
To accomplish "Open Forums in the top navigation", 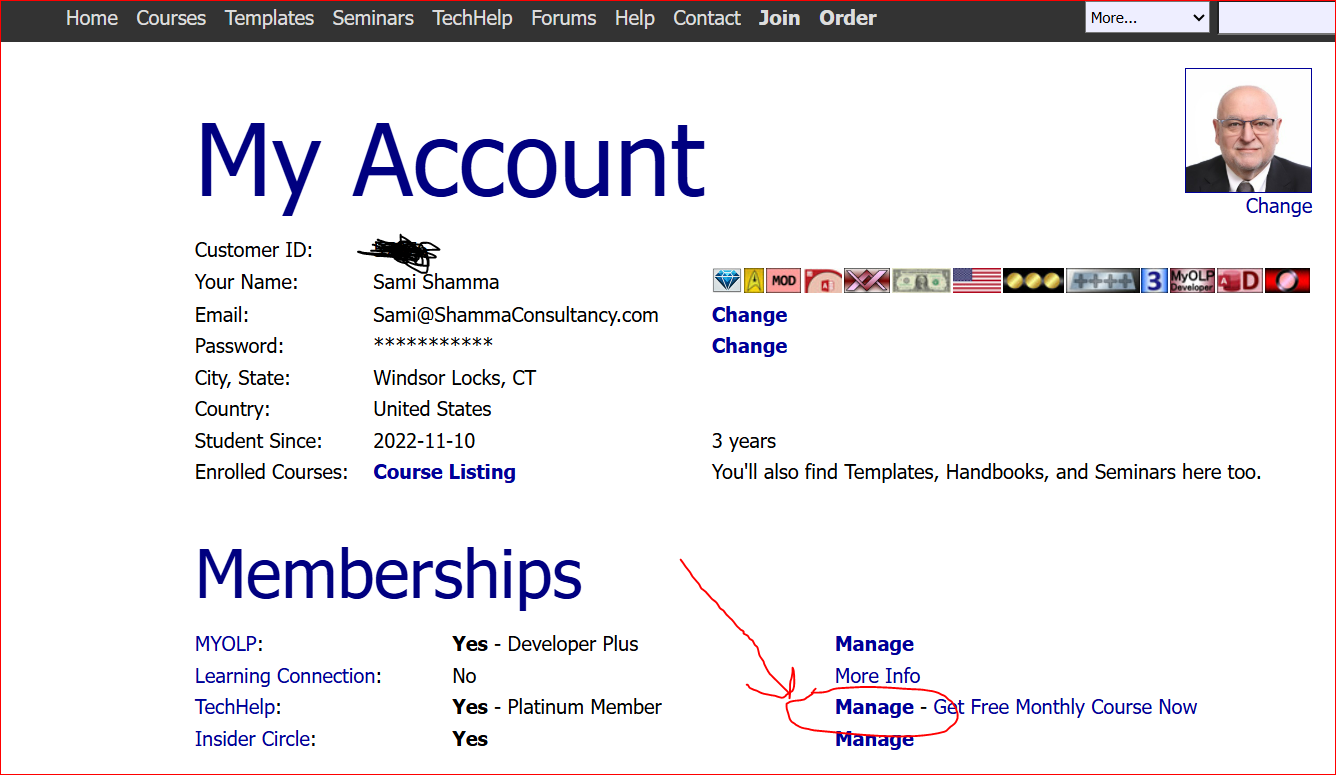I will click(563, 18).
